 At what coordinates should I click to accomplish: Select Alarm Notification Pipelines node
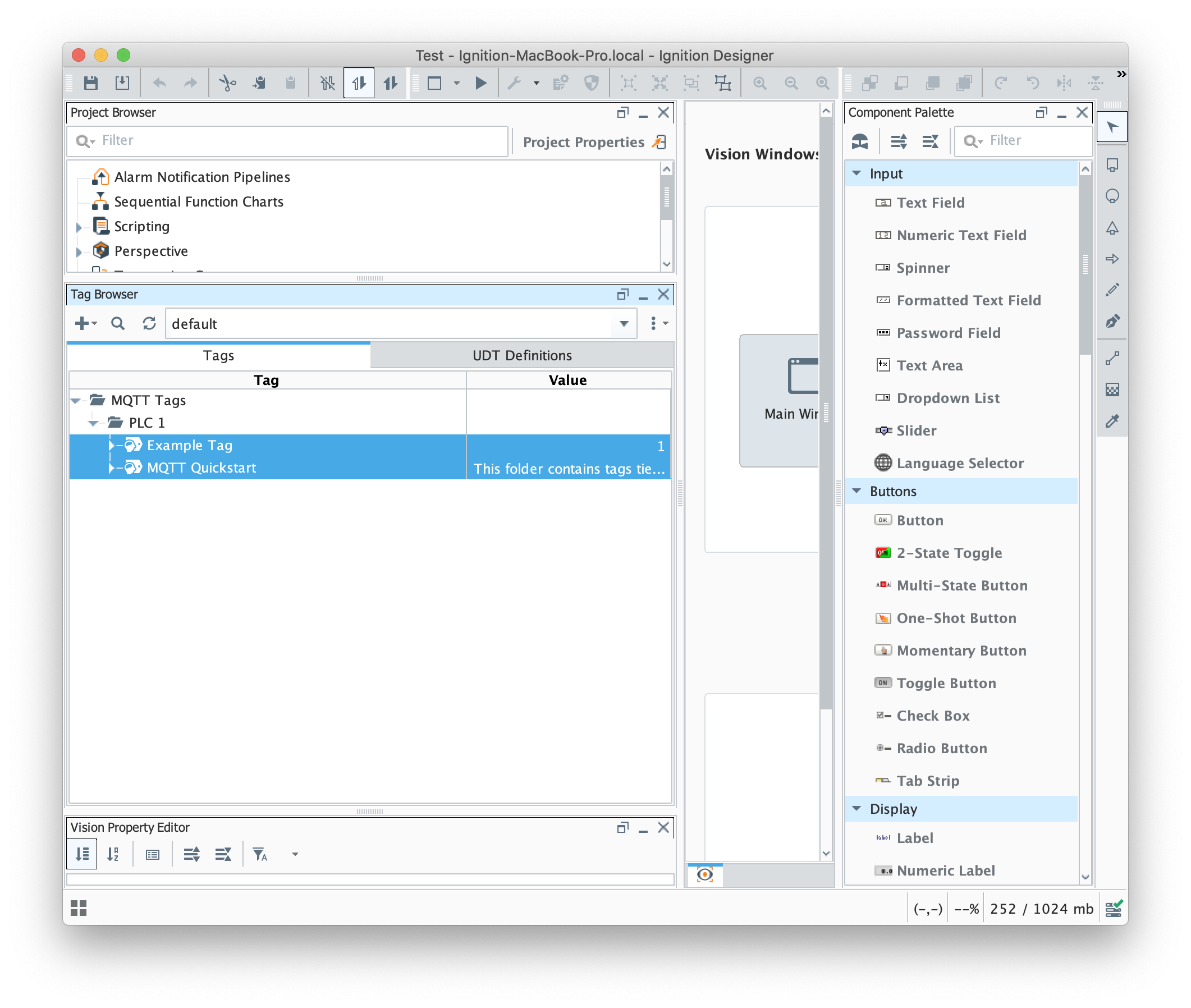tap(201, 177)
